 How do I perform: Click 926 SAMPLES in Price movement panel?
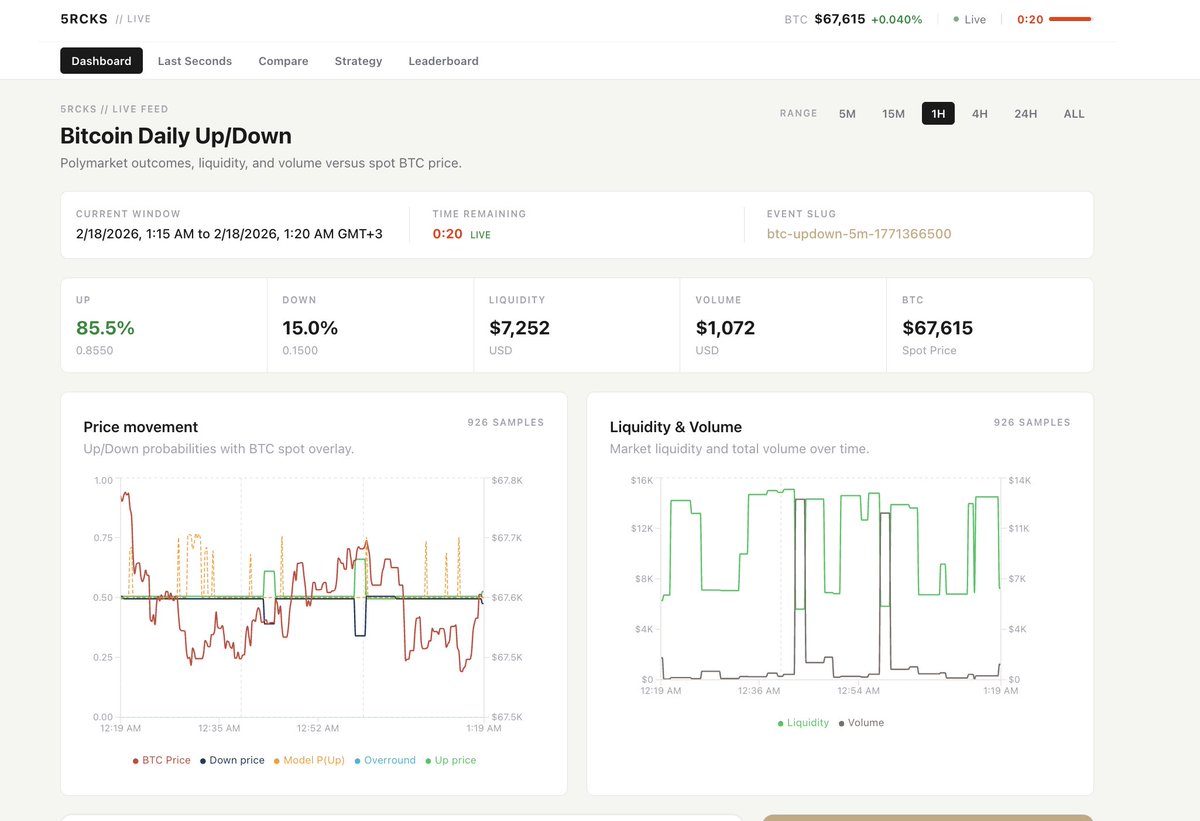pyautogui.click(x=506, y=422)
